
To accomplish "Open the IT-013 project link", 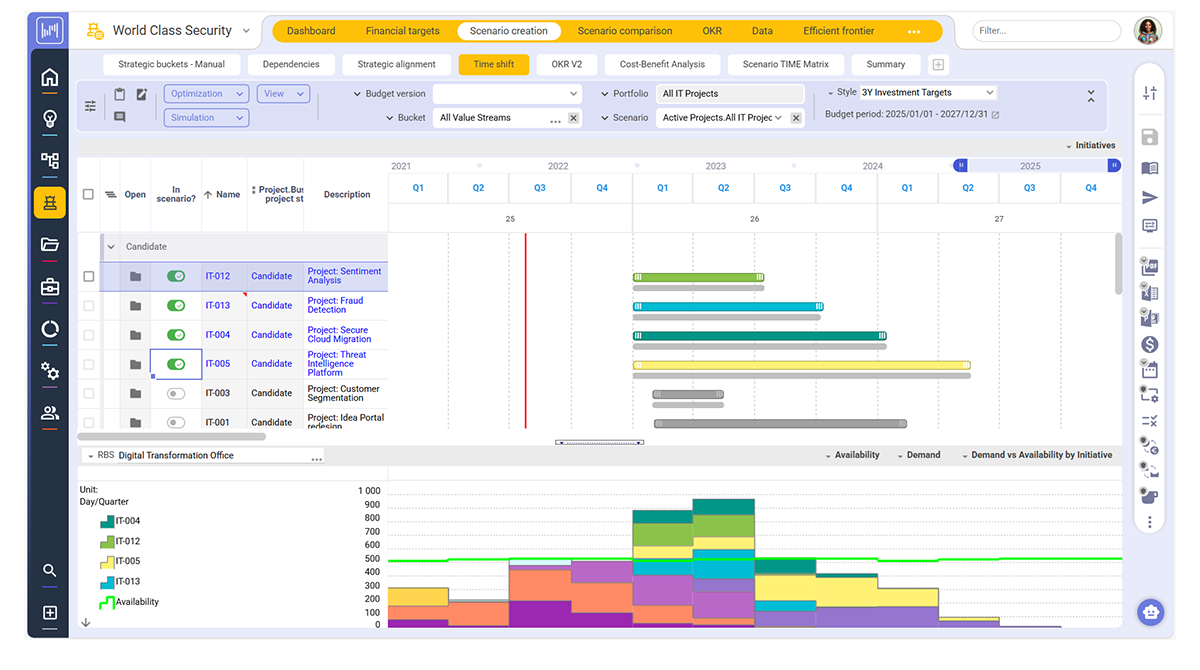I will pyautogui.click(x=217, y=306).
